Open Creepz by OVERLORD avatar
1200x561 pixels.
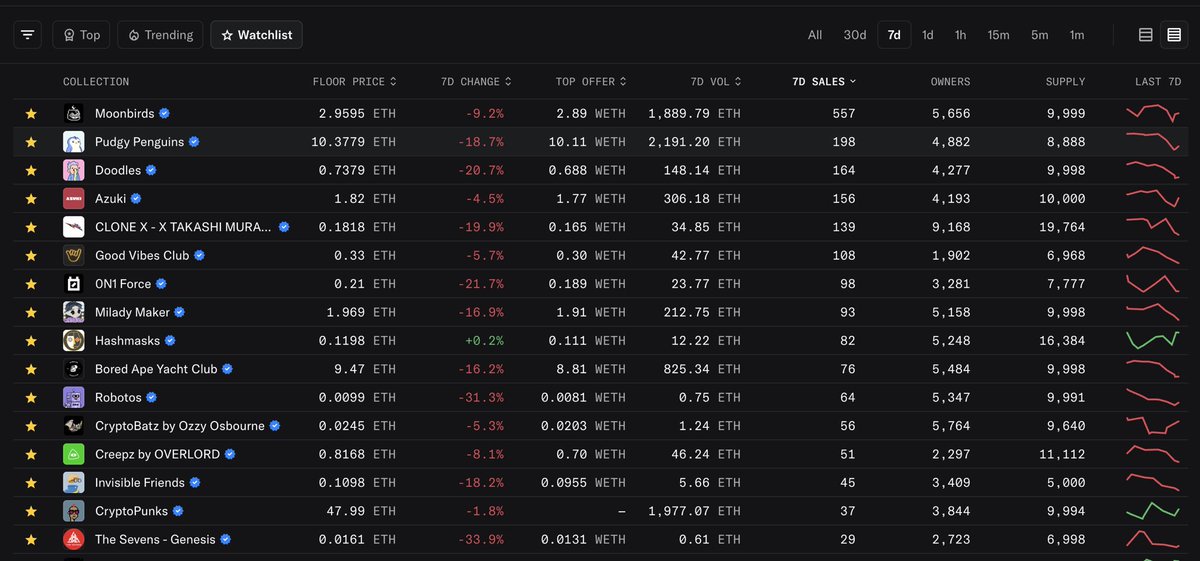click(x=73, y=454)
